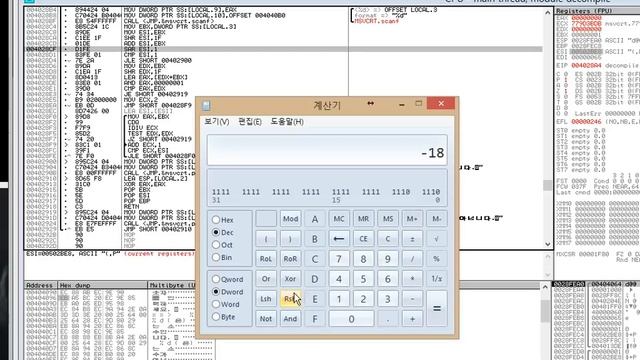Click the equals button
The image size is (640, 360).
click(436, 309)
